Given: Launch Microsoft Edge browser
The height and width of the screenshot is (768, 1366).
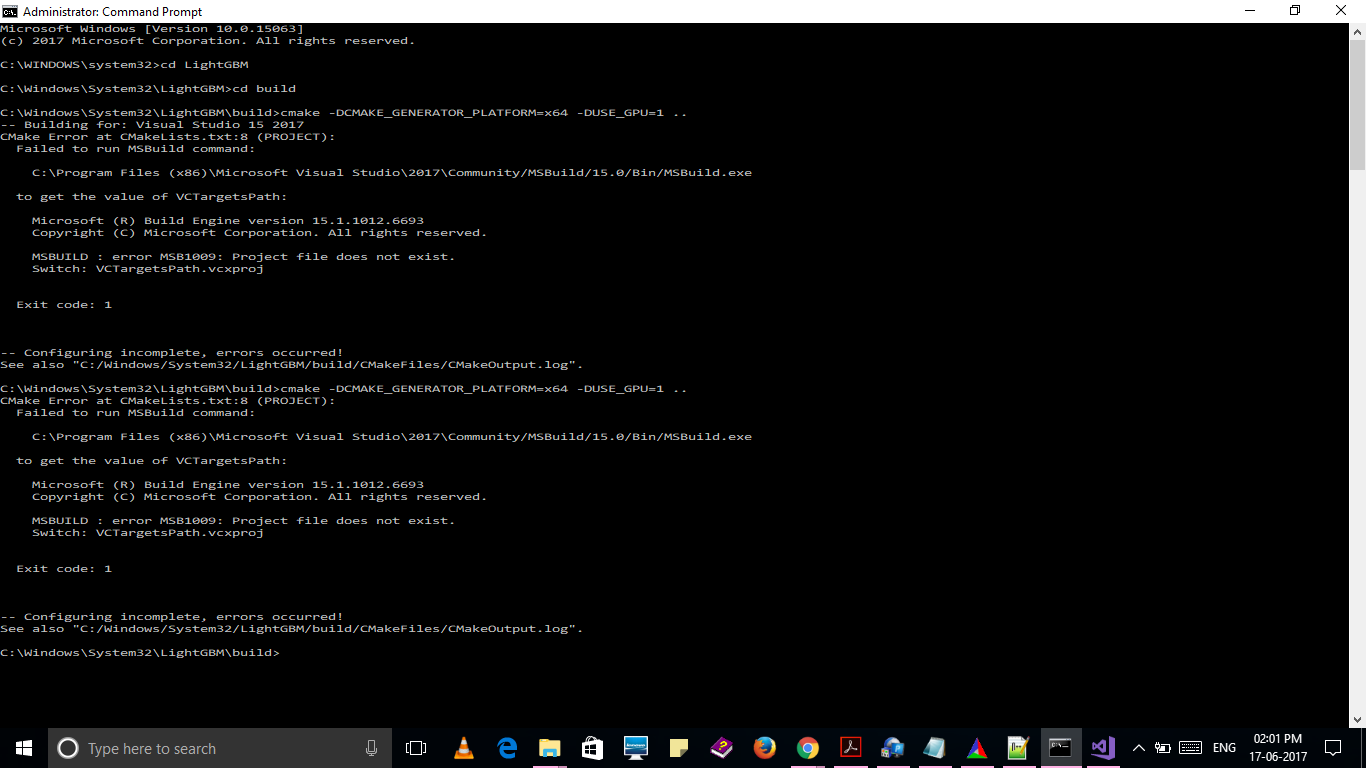Looking at the screenshot, I should pos(506,747).
